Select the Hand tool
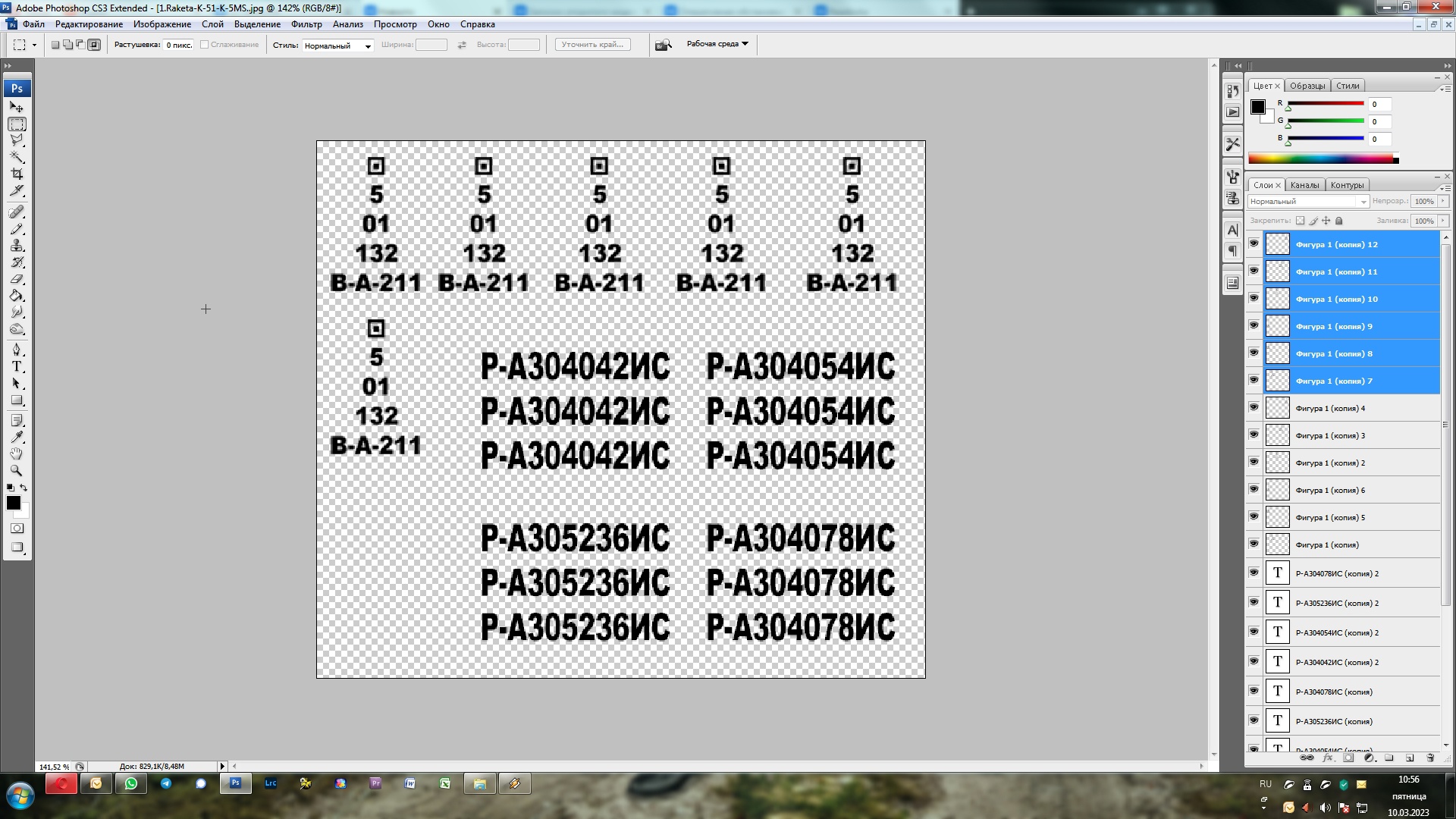This screenshot has width=1456, height=819. [x=17, y=453]
